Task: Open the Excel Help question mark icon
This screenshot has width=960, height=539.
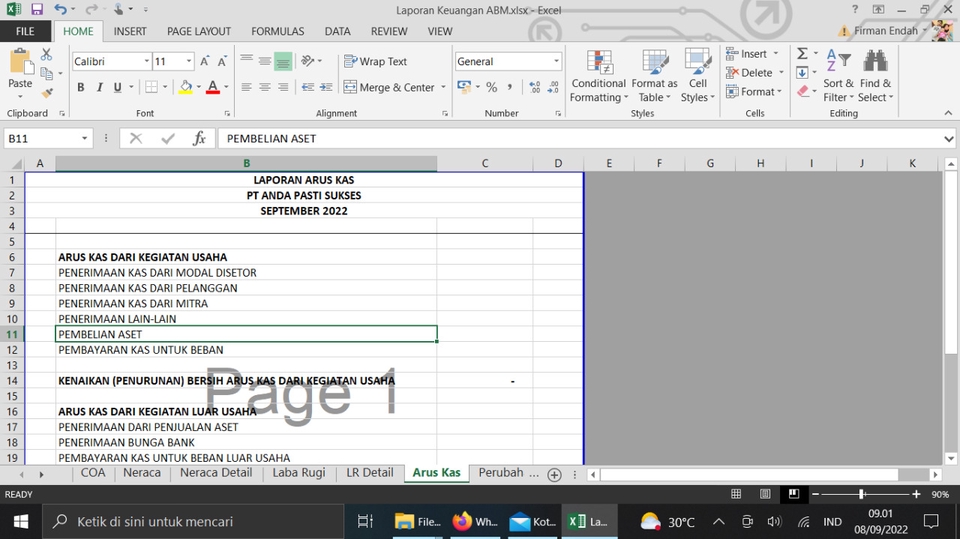Action: pyautogui.click(x=855, y=10)
